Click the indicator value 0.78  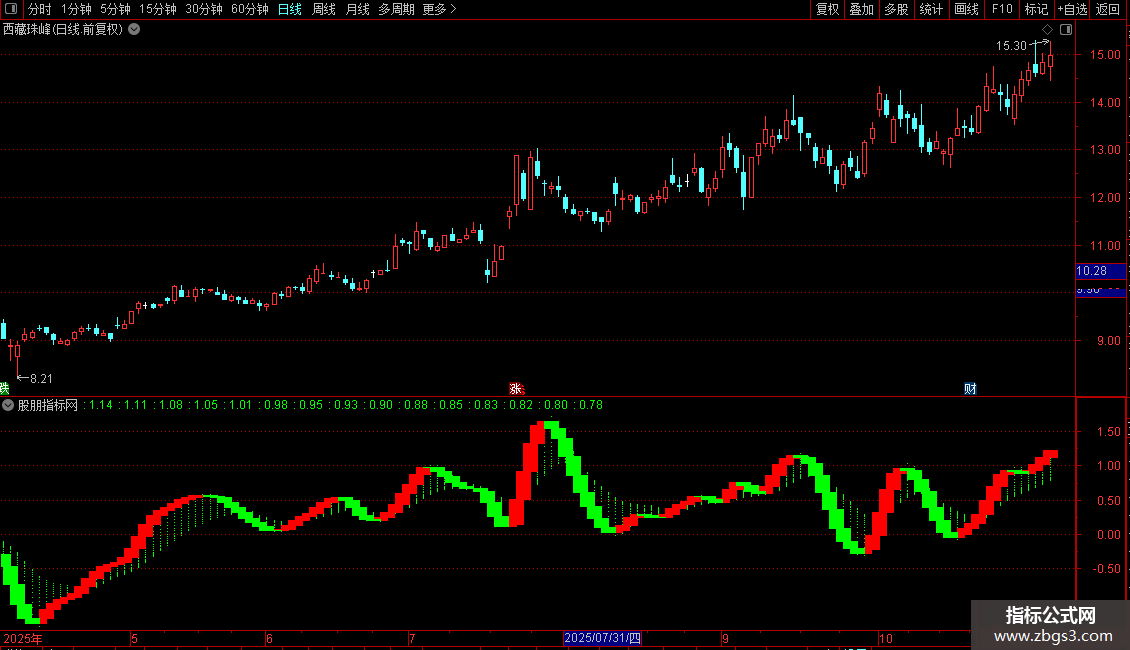pyautogui.click(x=591, y=405)
